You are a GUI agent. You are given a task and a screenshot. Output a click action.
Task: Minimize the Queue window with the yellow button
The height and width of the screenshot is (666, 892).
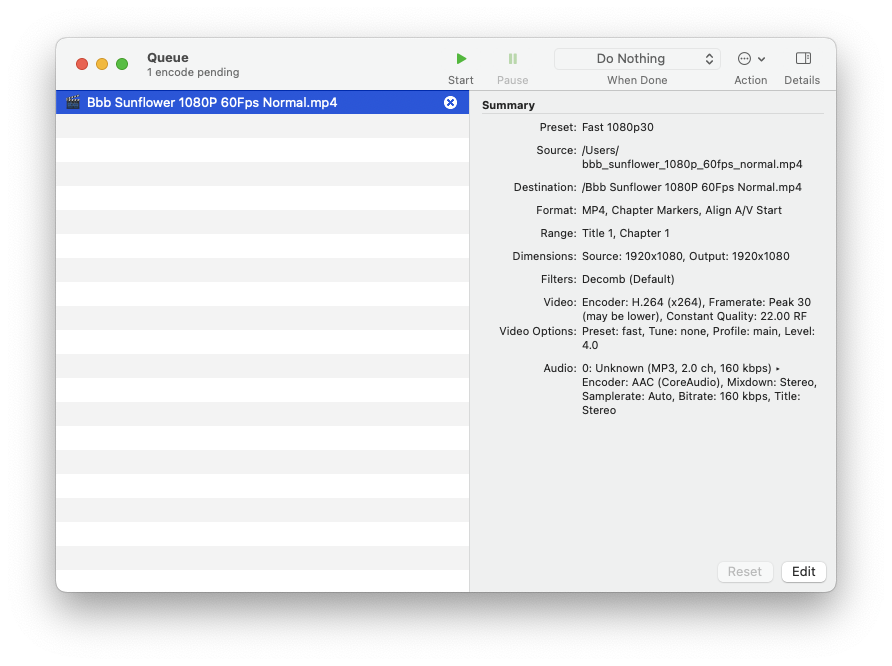[x=102, y=64]
